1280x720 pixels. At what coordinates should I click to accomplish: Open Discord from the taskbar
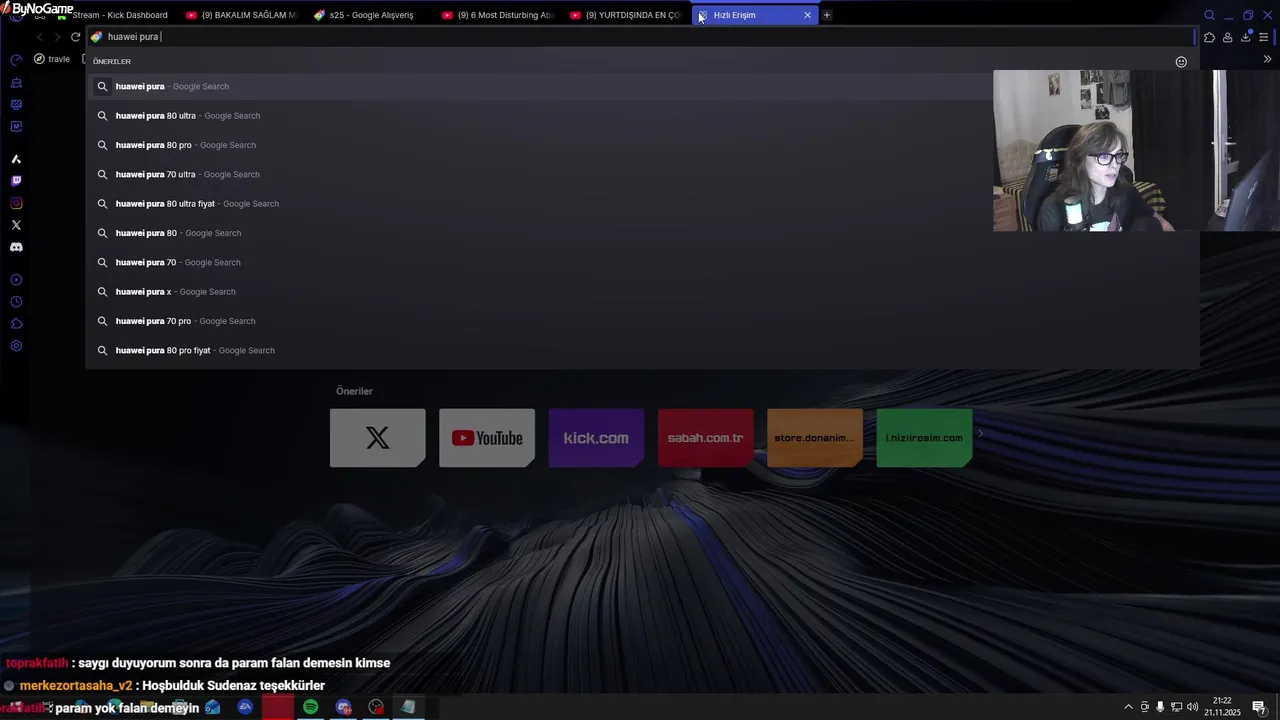pos(344,707)
